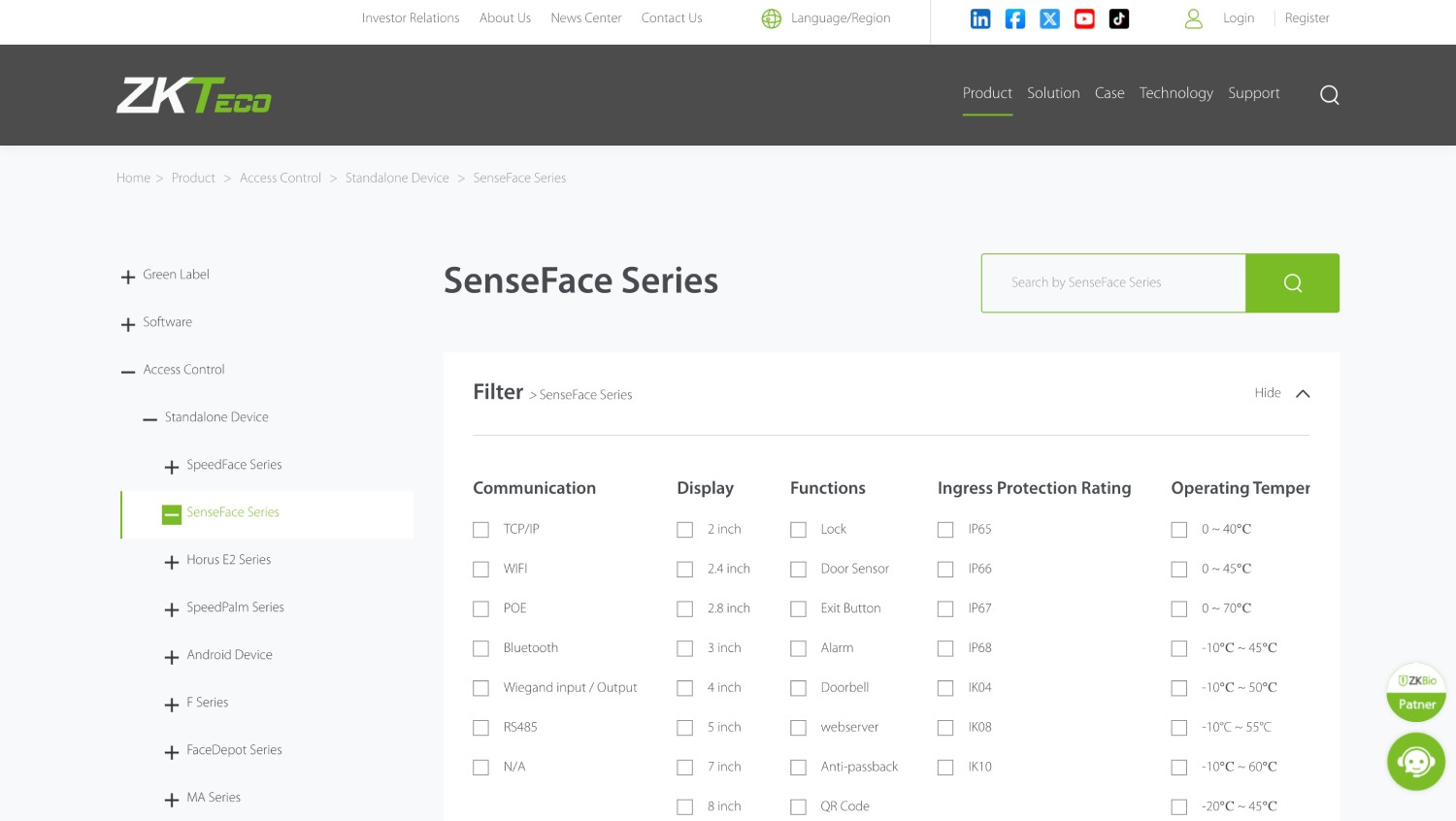
Task: Click the user account icon
Action: tap(1194, 18)
